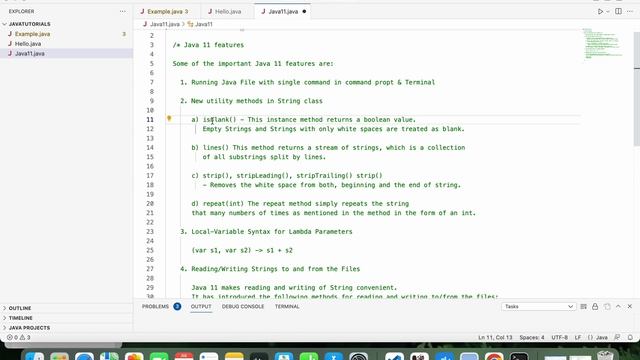This screenshot has width=640, height=360.
Task: Open editor More Actions ellipsis menu
Action: click(630, 11)
